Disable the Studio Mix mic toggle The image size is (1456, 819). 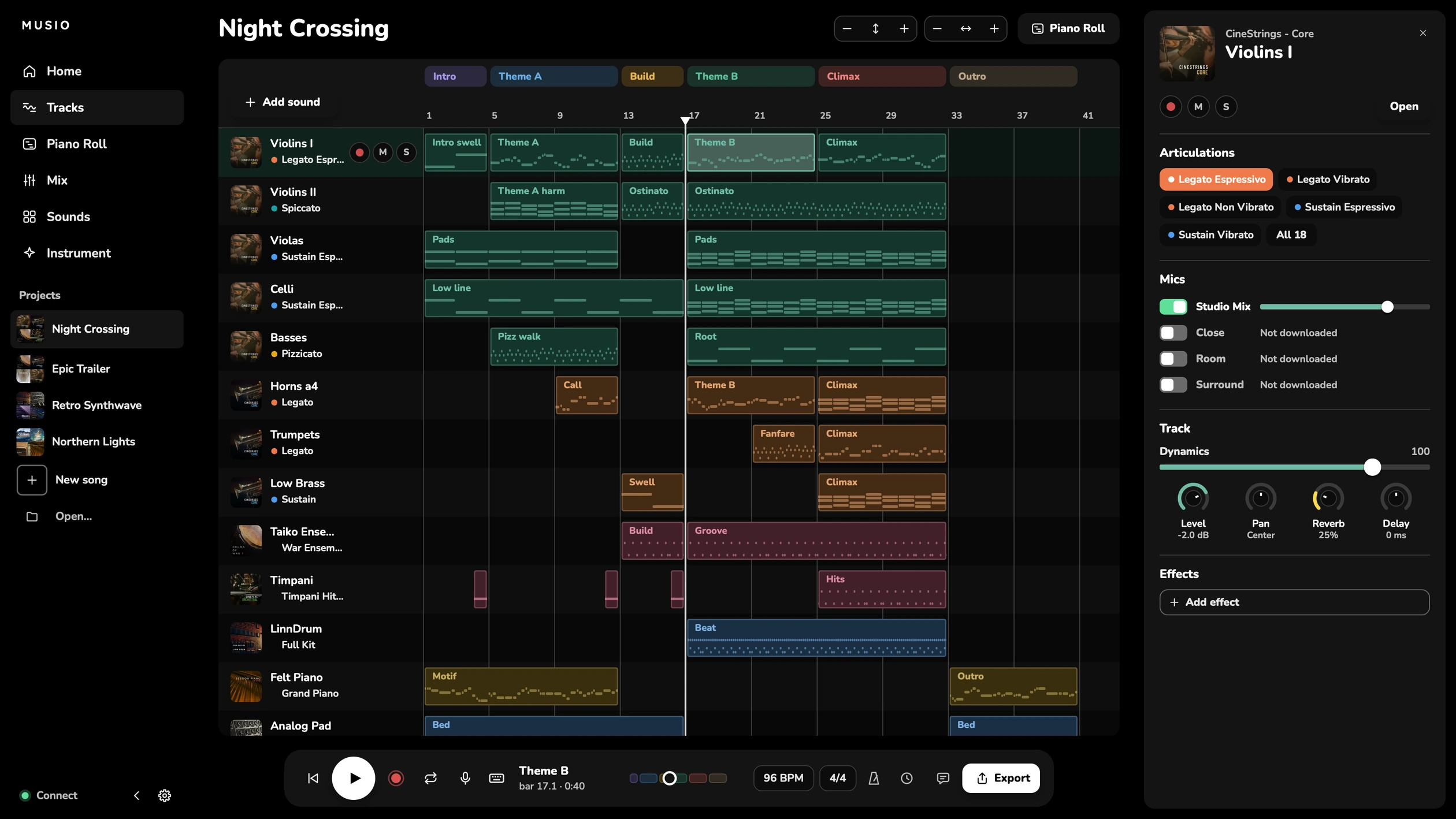pos(1173,307)
